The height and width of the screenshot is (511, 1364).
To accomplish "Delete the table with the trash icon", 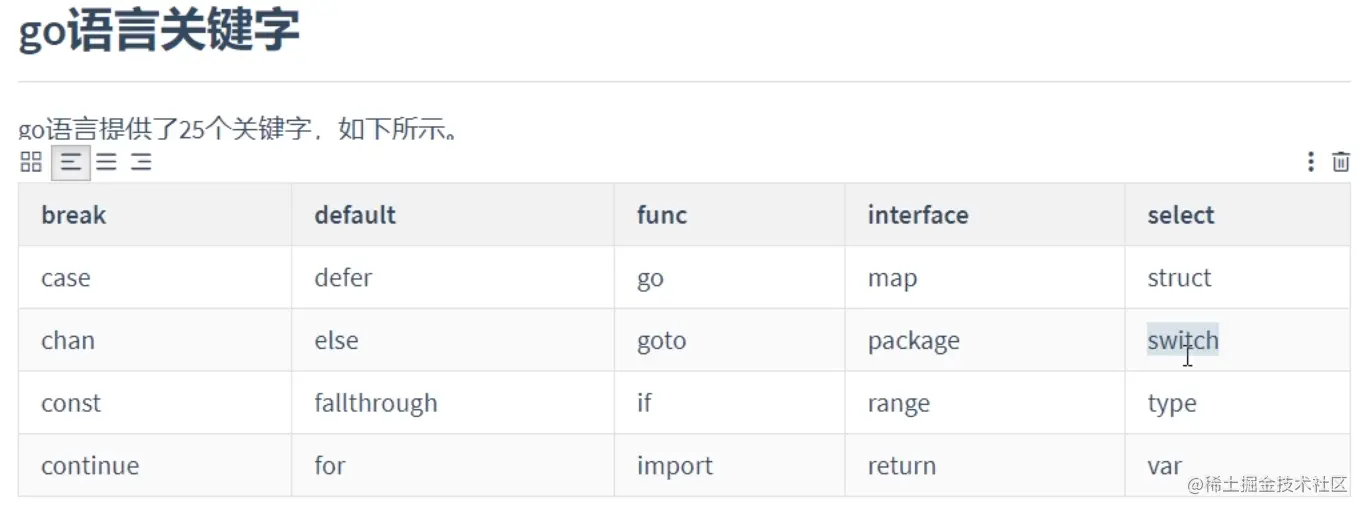I will (1341, 162).
